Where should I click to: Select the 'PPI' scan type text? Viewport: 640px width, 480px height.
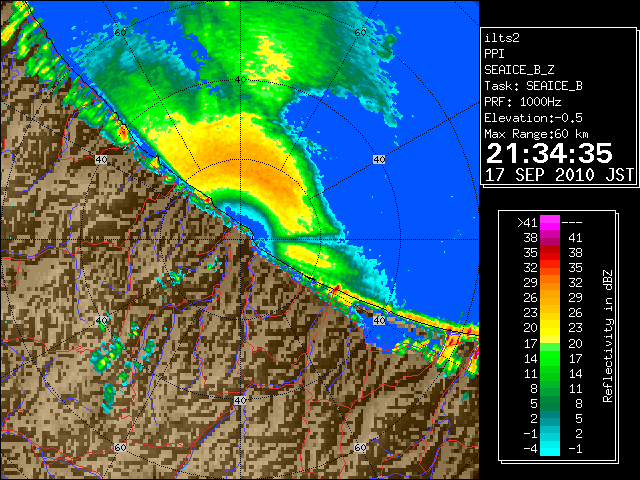point(494,54)
